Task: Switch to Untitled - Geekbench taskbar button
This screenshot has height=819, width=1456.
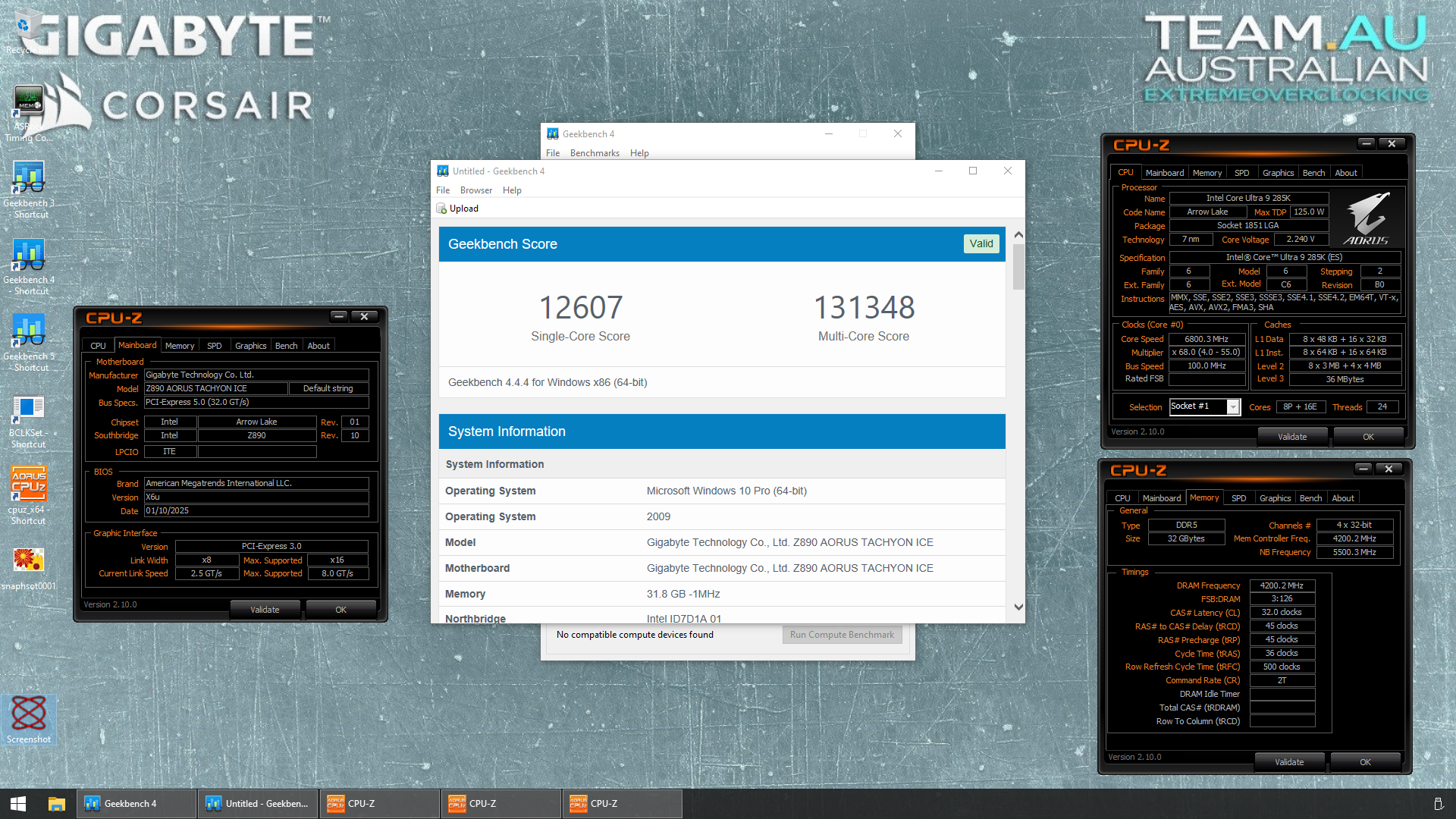Action: (258, 804)
